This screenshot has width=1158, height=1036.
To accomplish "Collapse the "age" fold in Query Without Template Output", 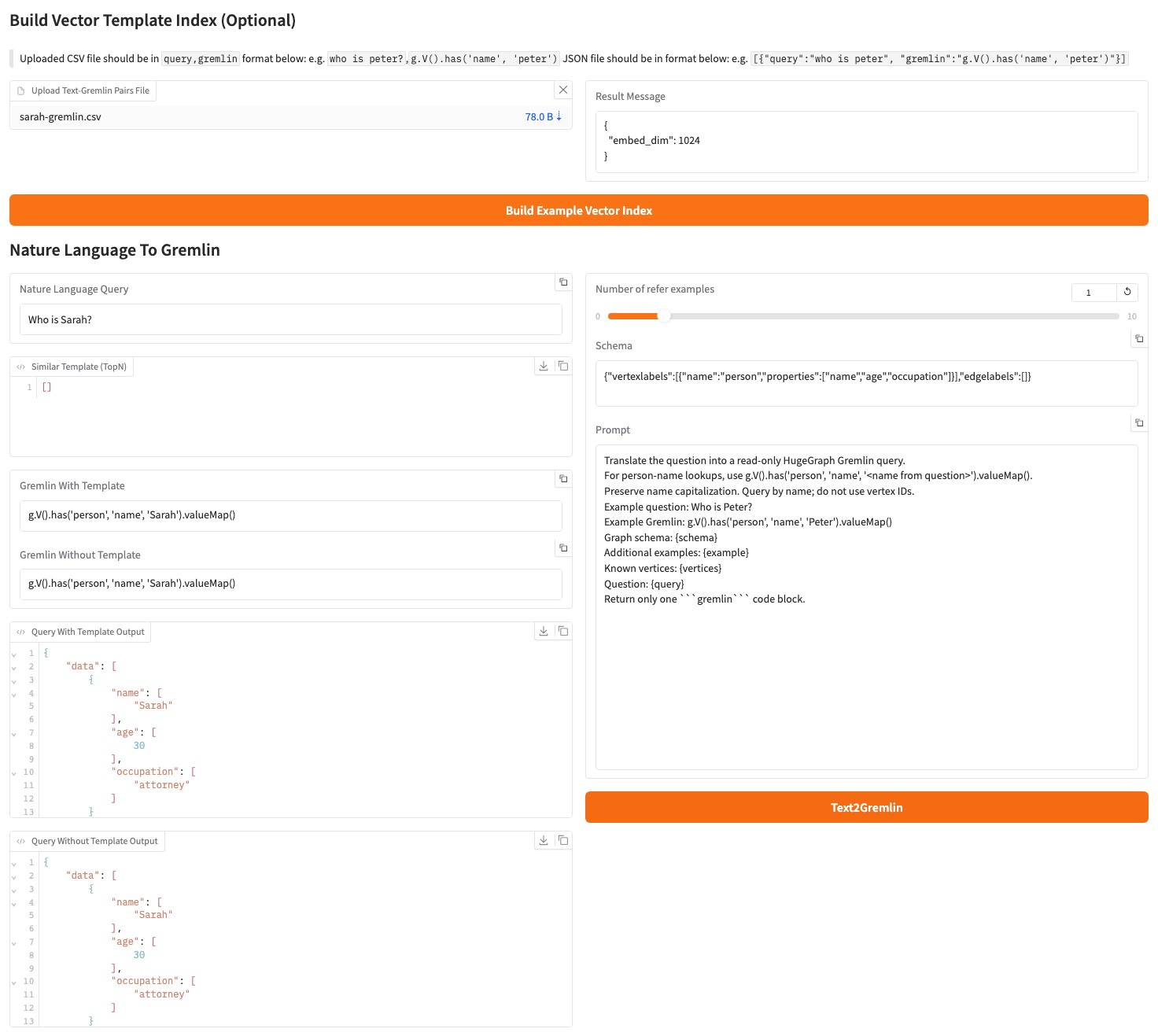I will 14,942.
